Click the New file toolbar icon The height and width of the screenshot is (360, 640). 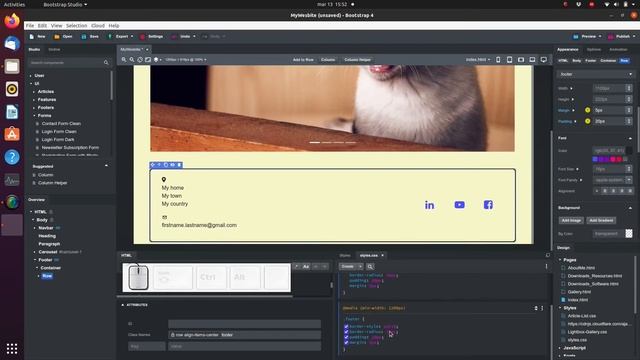point(32,36)
